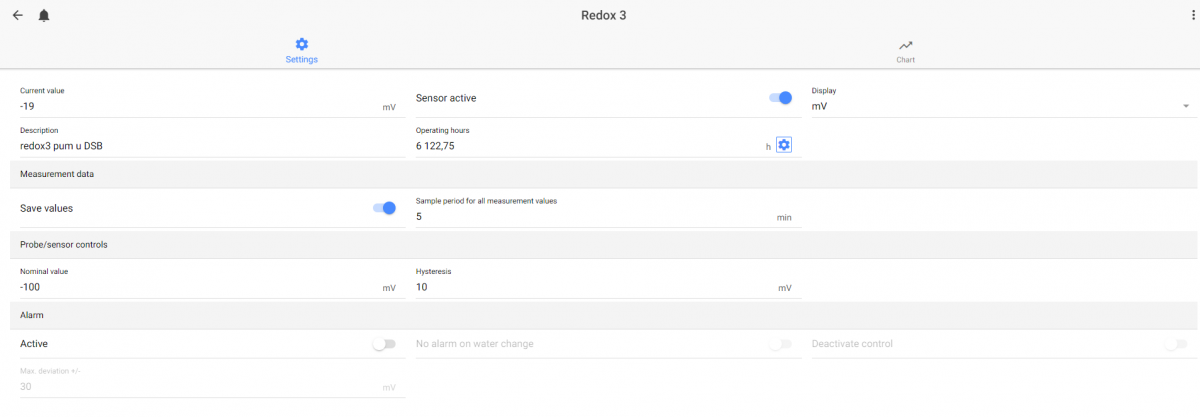Toggle the Deactivate control switch
The image size is (1200, 417).
[1176, 344]
